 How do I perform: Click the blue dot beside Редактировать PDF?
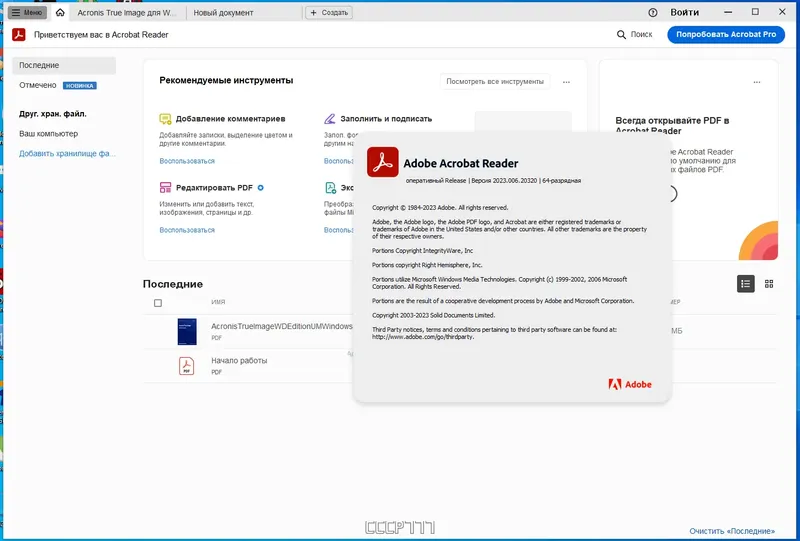click(x=261, y=188)
